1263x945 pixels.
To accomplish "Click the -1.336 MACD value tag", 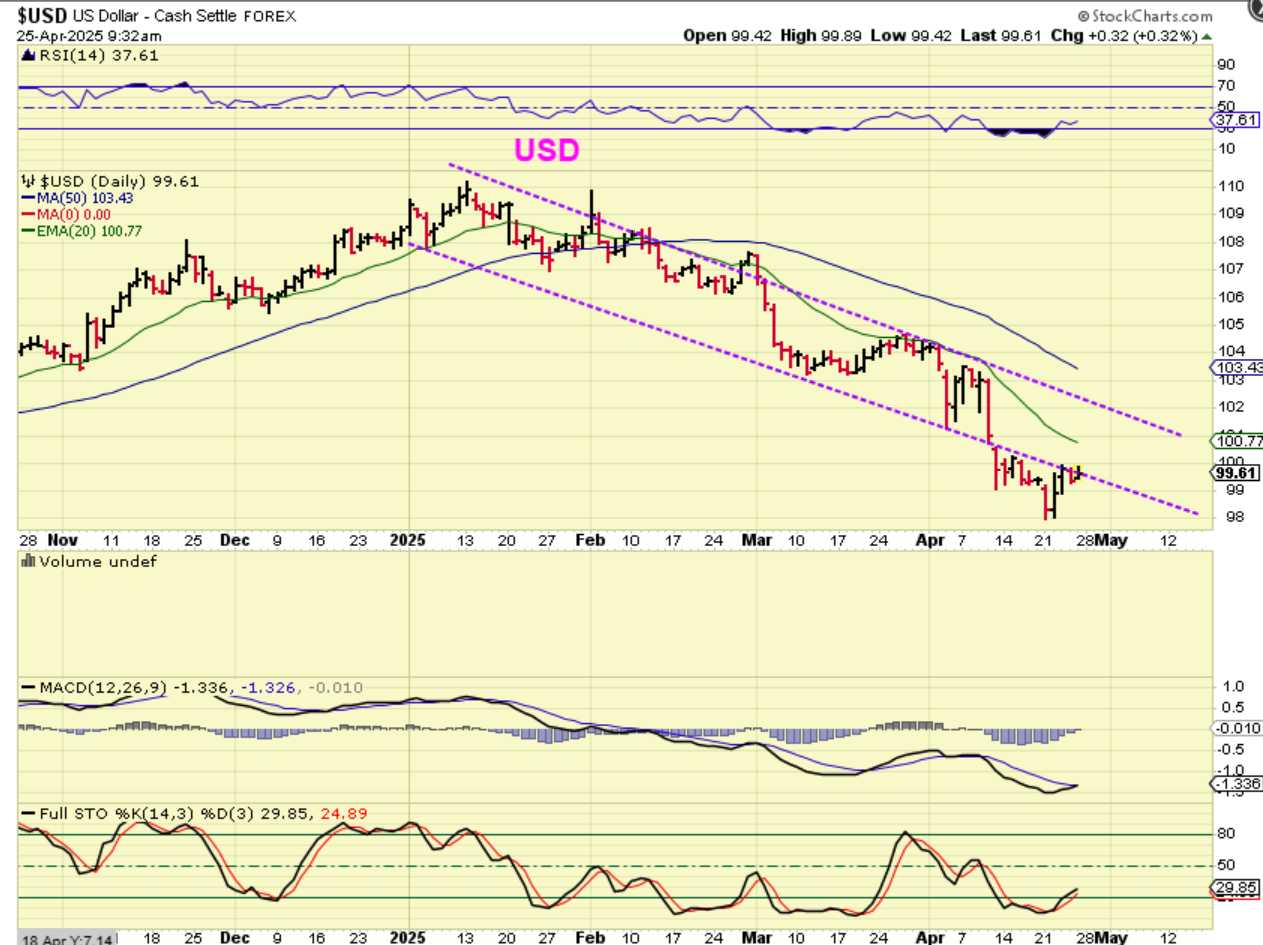I will click(x=1235, y=783).
